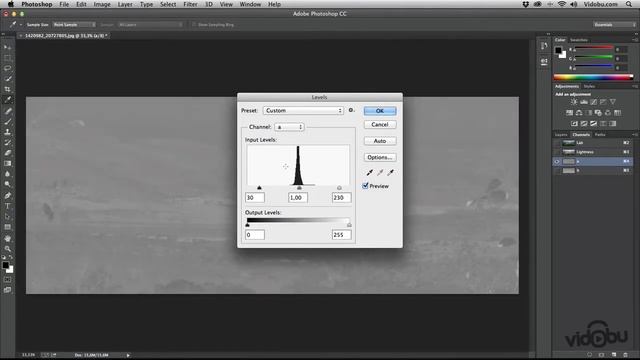Open the Adjustments panel flyout menu
This screenshot has width=640, height=360.
tap(635, 87)
